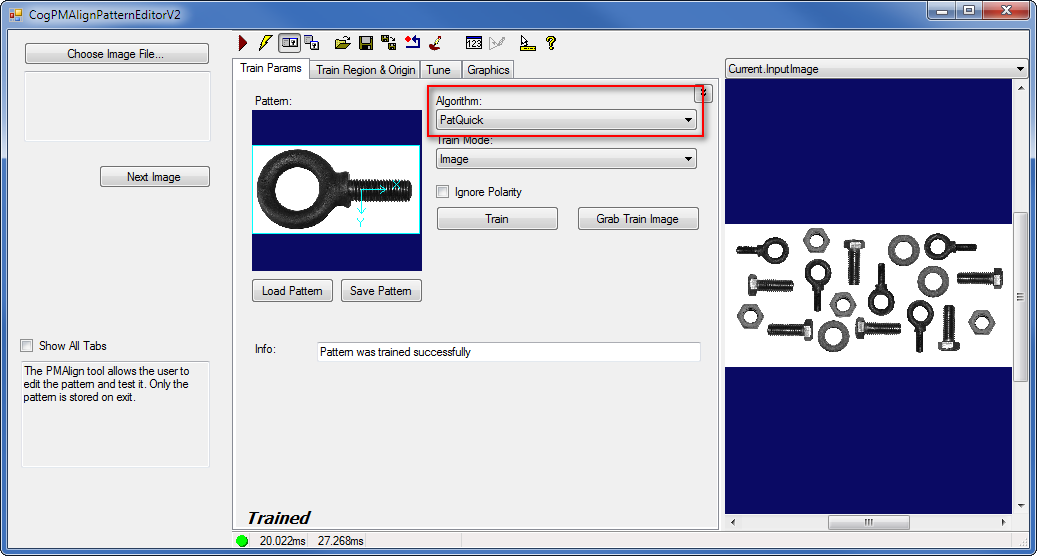Click the open folder icon in toolbar
The height and width of the screenshot is (556, 1037).
click(x=342, y=43)
